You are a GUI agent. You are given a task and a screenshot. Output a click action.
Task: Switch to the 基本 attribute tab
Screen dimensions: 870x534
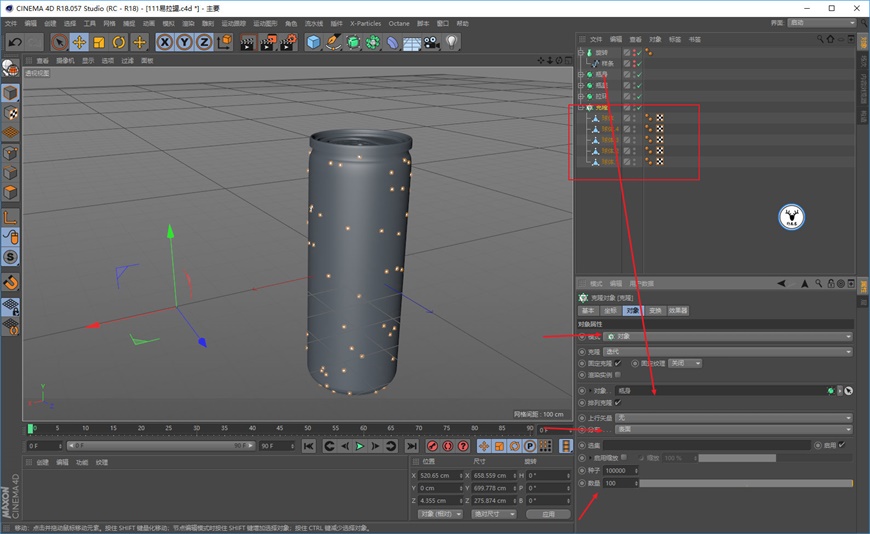(x=588, y=311)
